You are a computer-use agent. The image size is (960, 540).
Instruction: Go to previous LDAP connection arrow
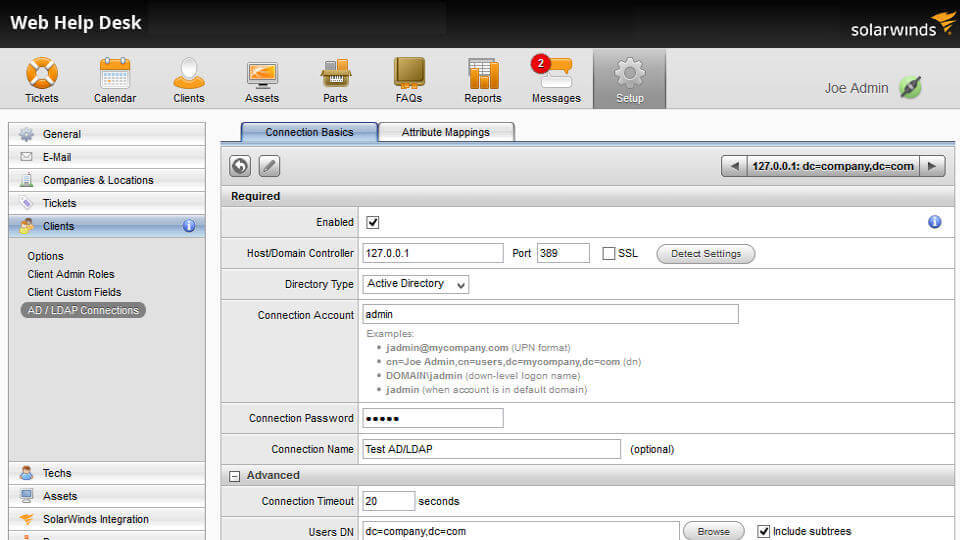pyautogui.click(x=734, y=166)
